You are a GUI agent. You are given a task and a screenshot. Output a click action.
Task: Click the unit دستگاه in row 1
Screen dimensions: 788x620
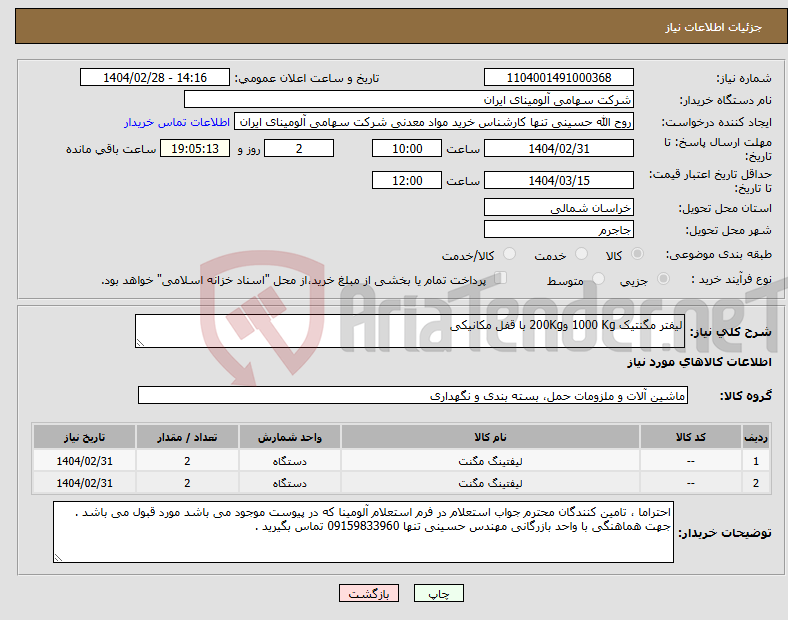(x=290, y=461)
